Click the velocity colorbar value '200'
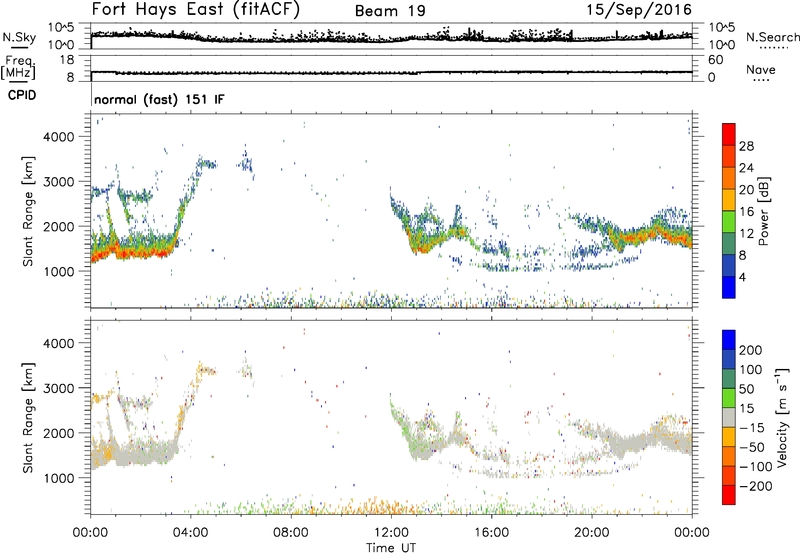Screen dimensions: 800x554 click(751, 350)
